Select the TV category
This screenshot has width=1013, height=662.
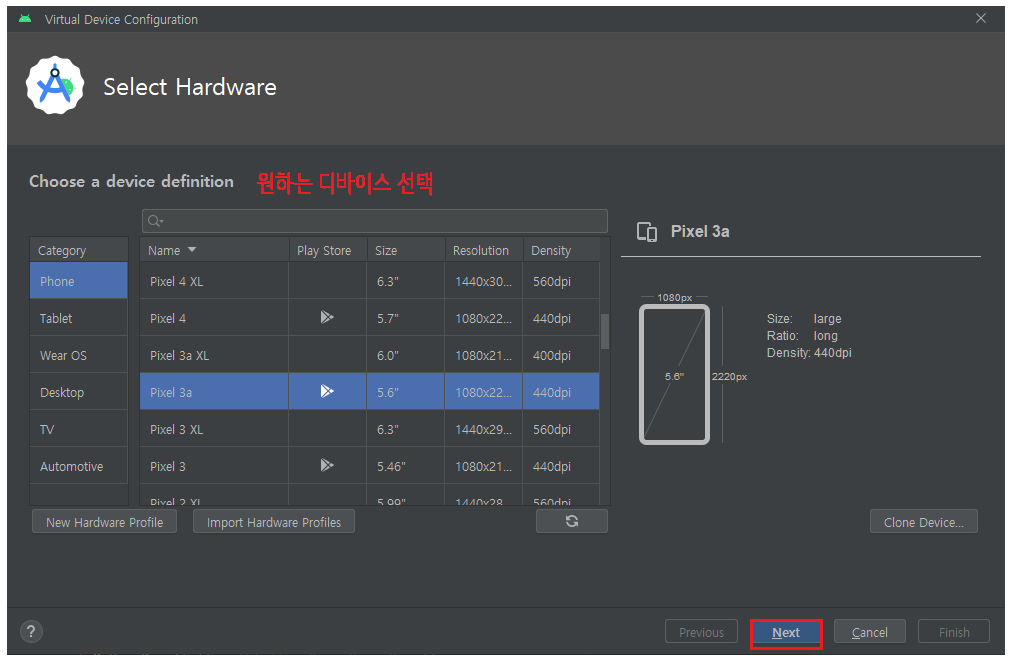(x=79, y=429)
